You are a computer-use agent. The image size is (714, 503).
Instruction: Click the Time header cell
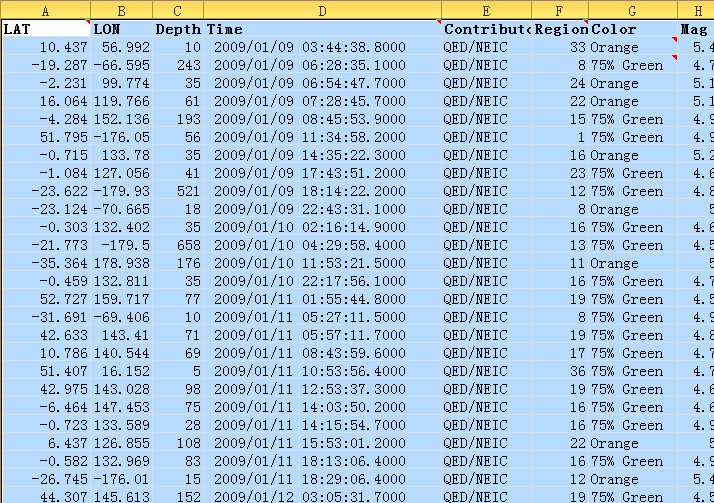click(x=322, y=29)
